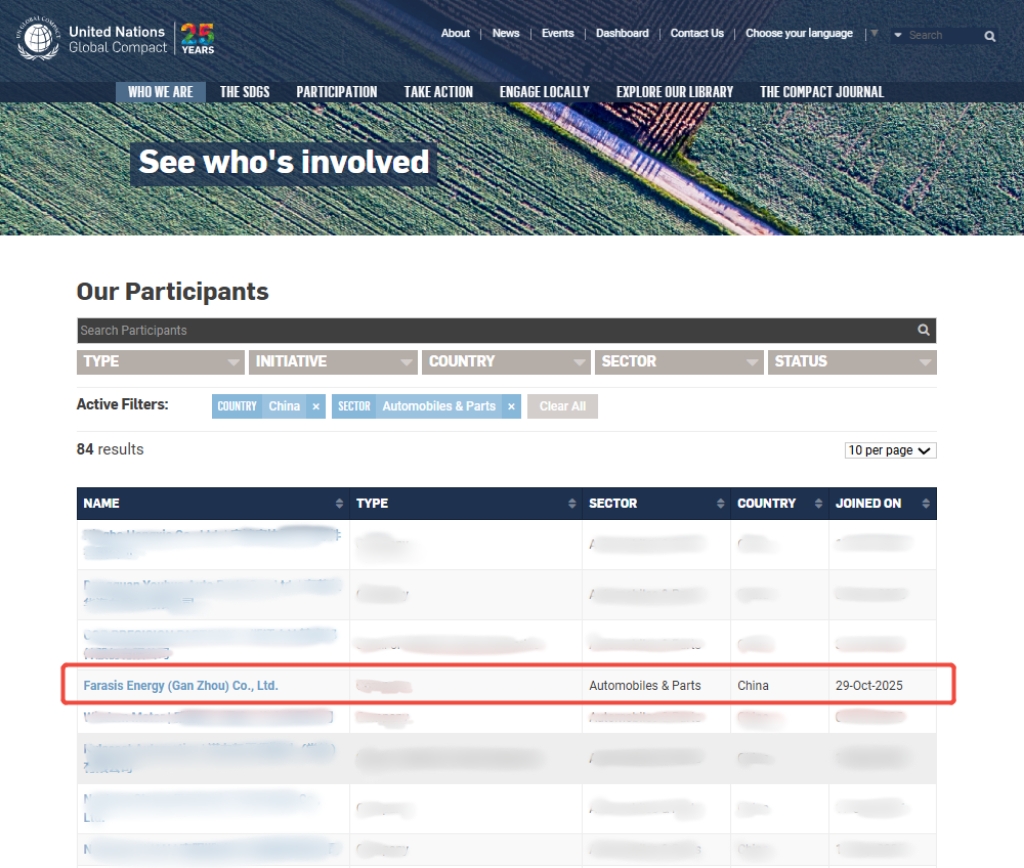Viewport: 1024px width, 868px height.
Task: Sort table by Joined On column
Action: (x=926, y=503)
